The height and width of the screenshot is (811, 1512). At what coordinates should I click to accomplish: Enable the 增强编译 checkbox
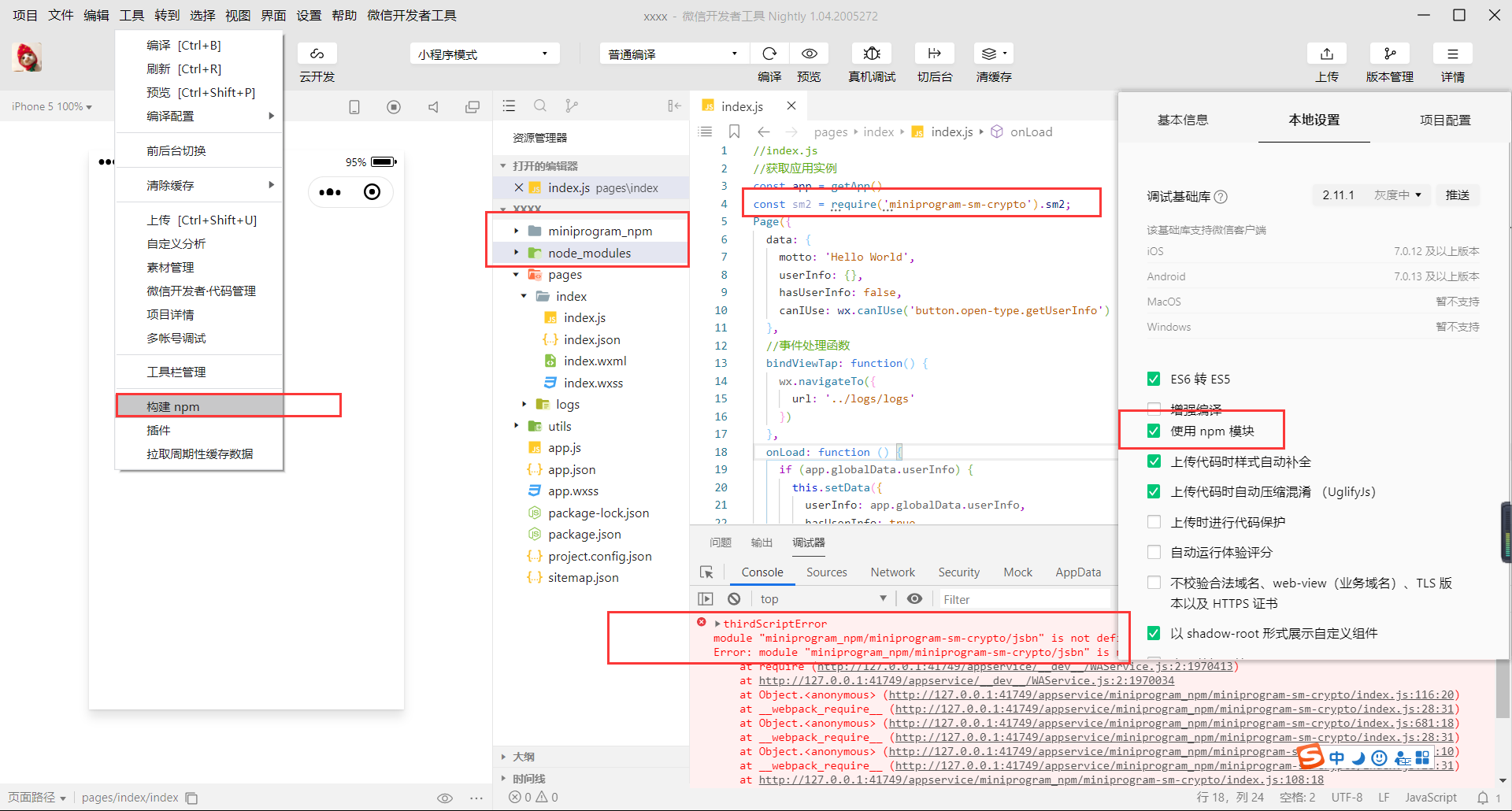(1154, 409)
